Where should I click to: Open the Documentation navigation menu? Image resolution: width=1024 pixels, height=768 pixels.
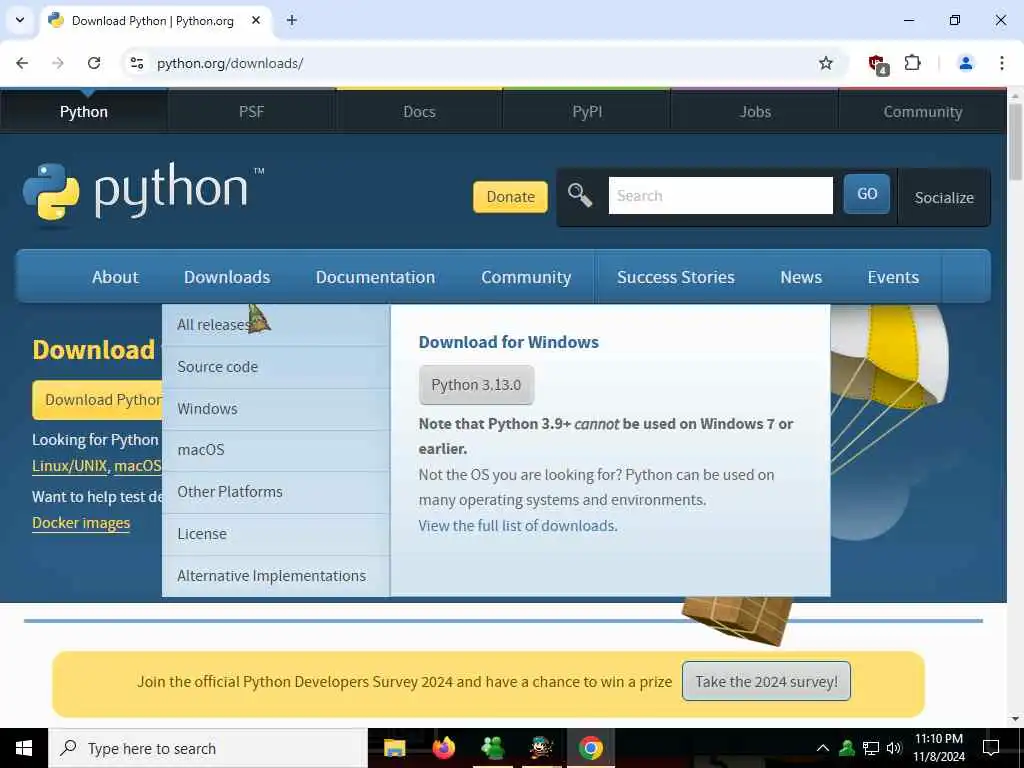pos(375,277)
